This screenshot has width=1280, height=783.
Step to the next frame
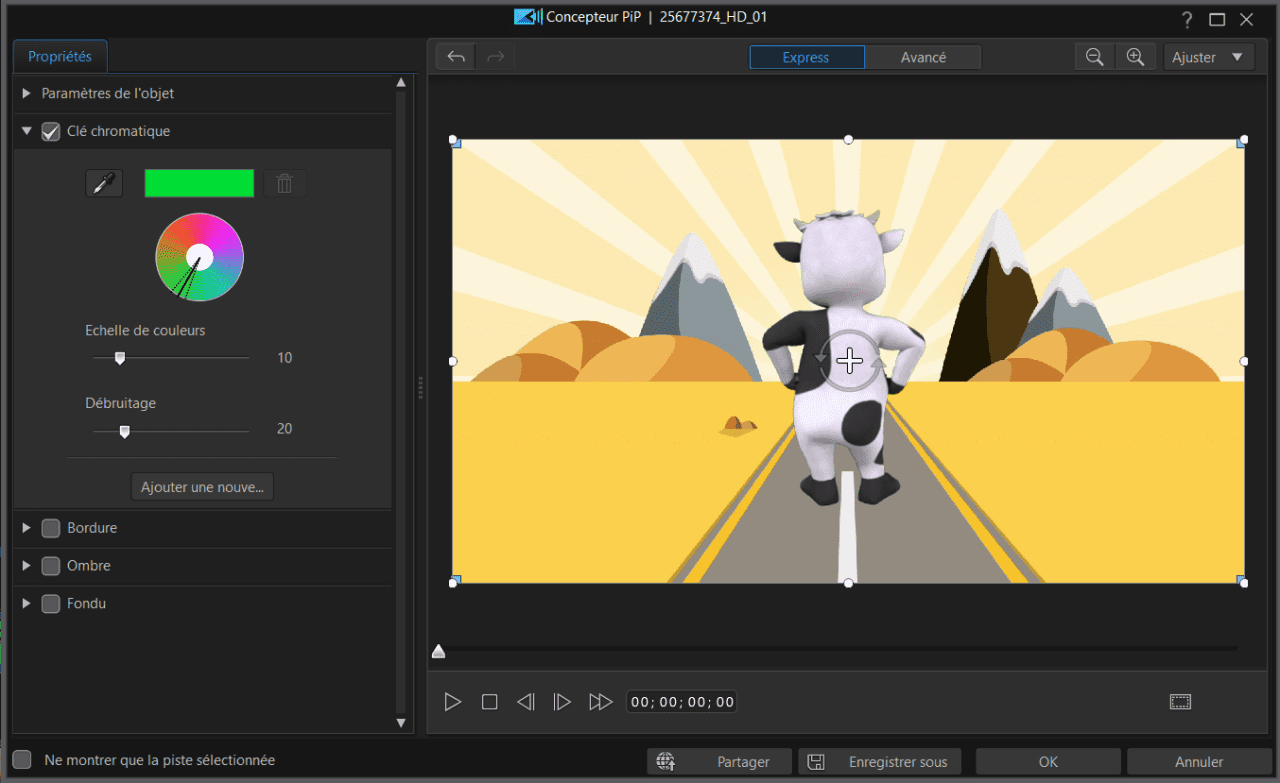pos(562,702)
